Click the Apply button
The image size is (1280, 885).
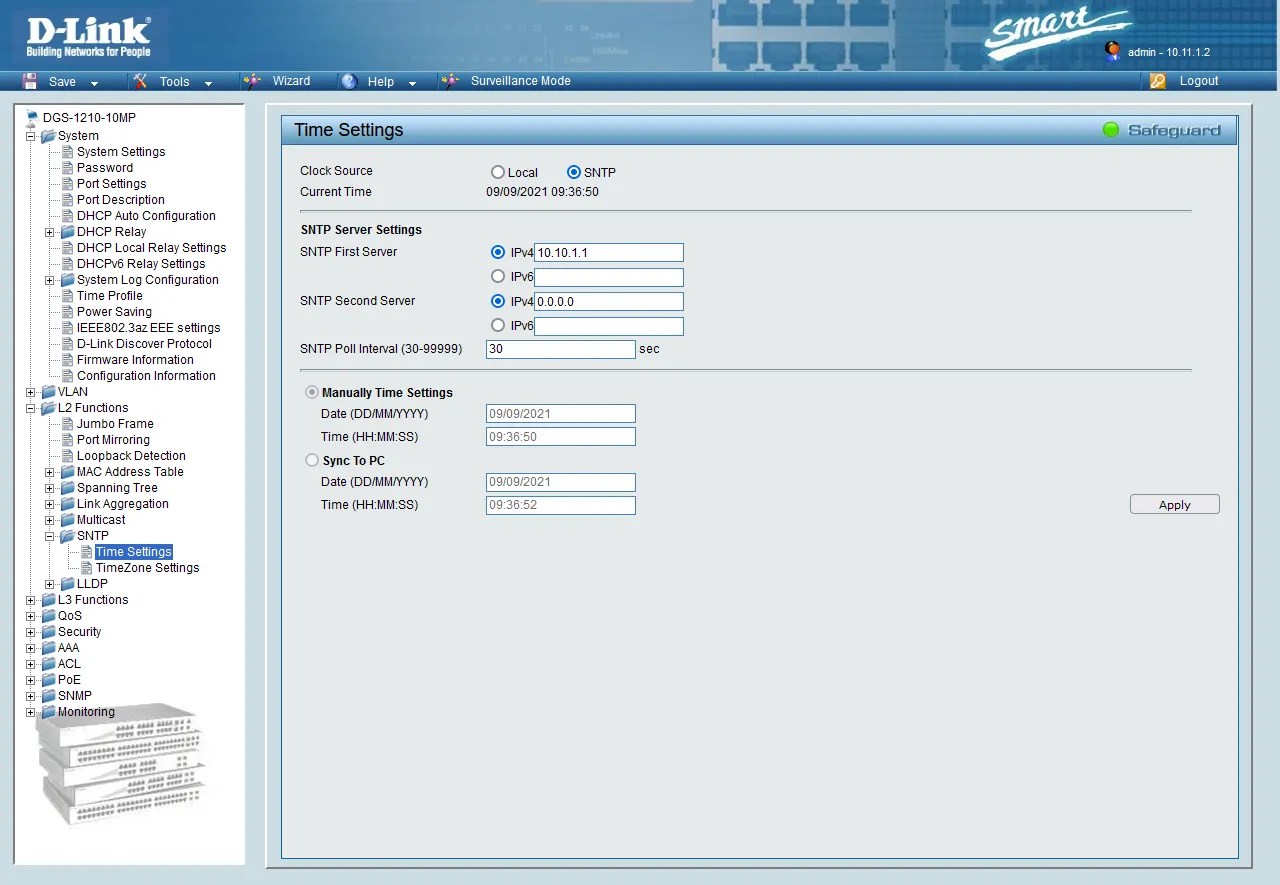pos(1174,505)
